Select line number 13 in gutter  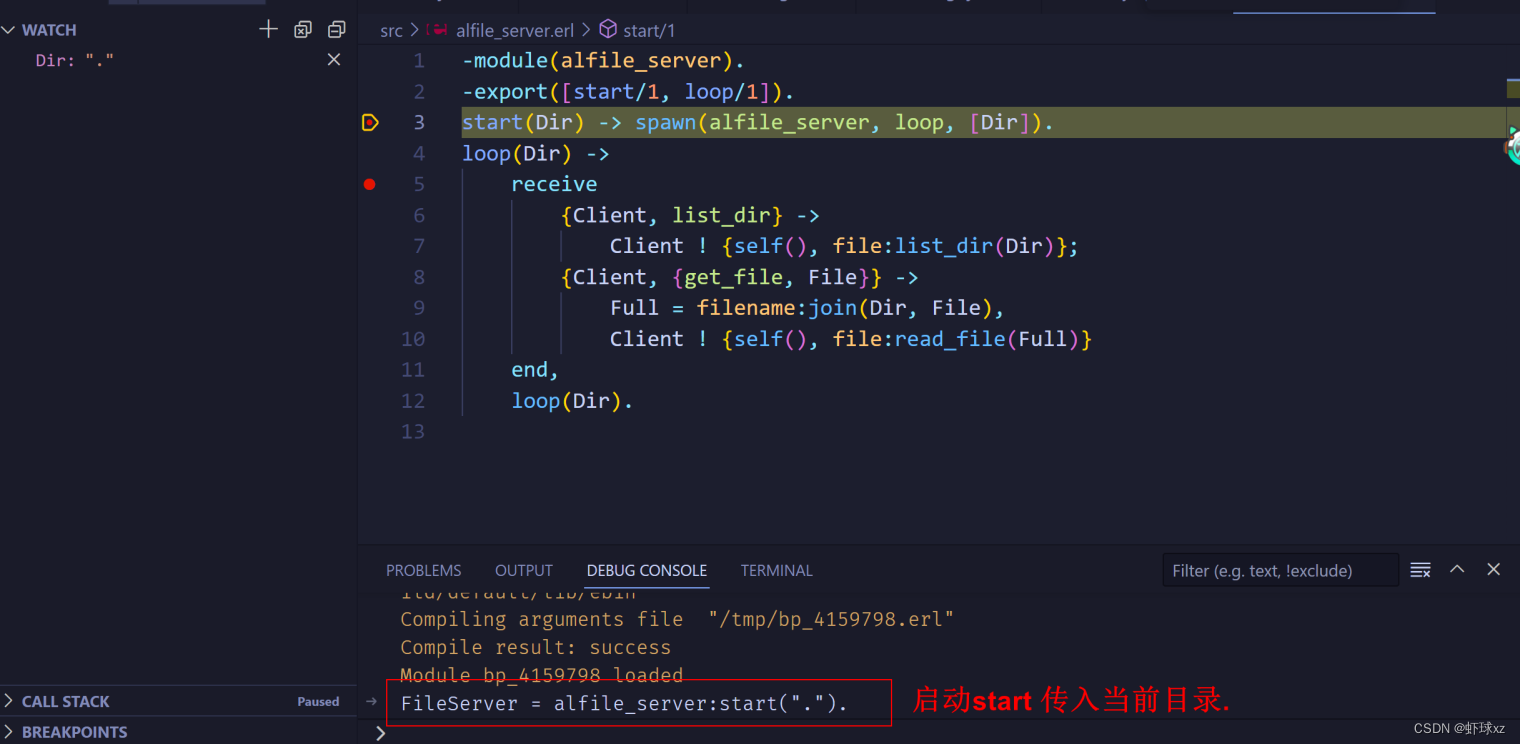pyautogui.click(x=413, y=432)
